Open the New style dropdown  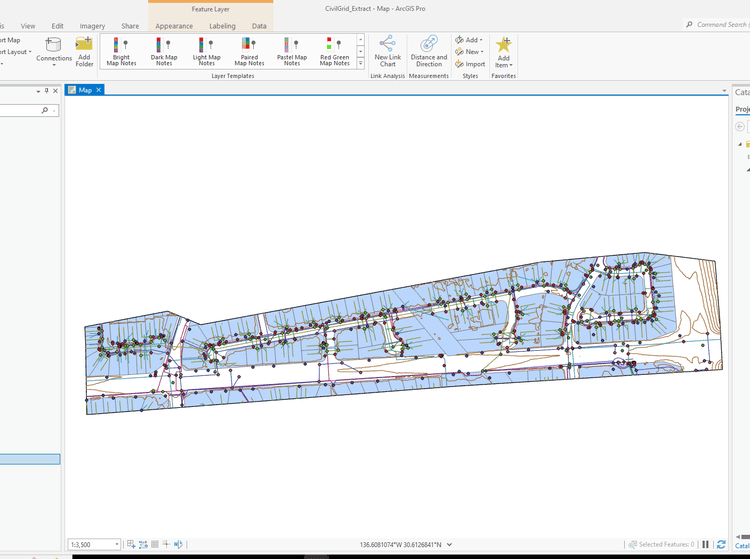[x=469, y=52]
